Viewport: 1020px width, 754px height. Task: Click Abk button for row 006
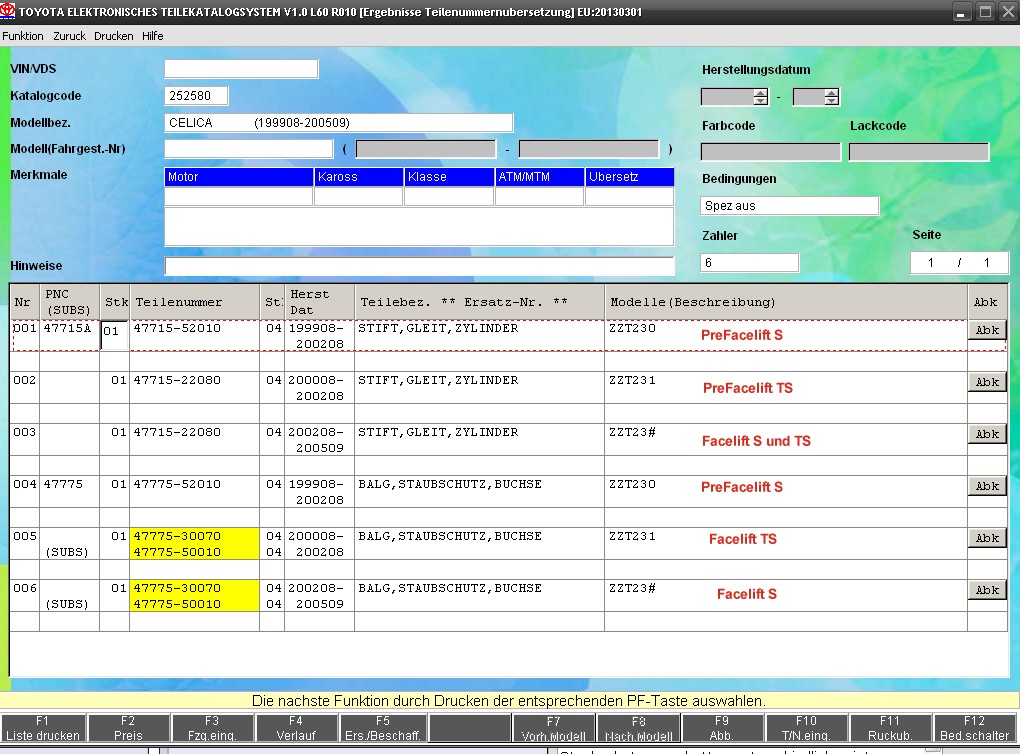click(x=987, y=590)
